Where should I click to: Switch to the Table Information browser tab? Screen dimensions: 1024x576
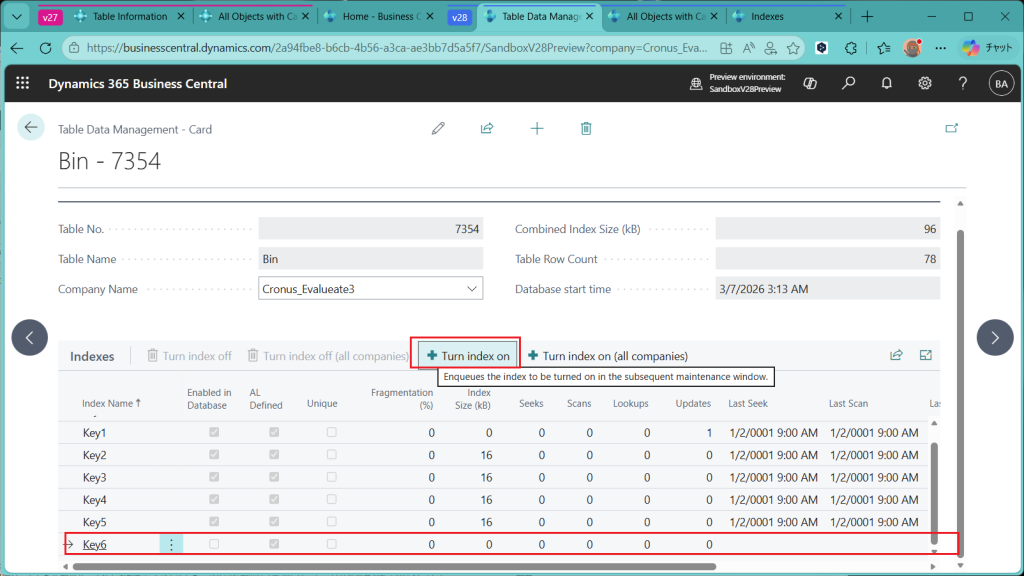[x=125, y=17]
